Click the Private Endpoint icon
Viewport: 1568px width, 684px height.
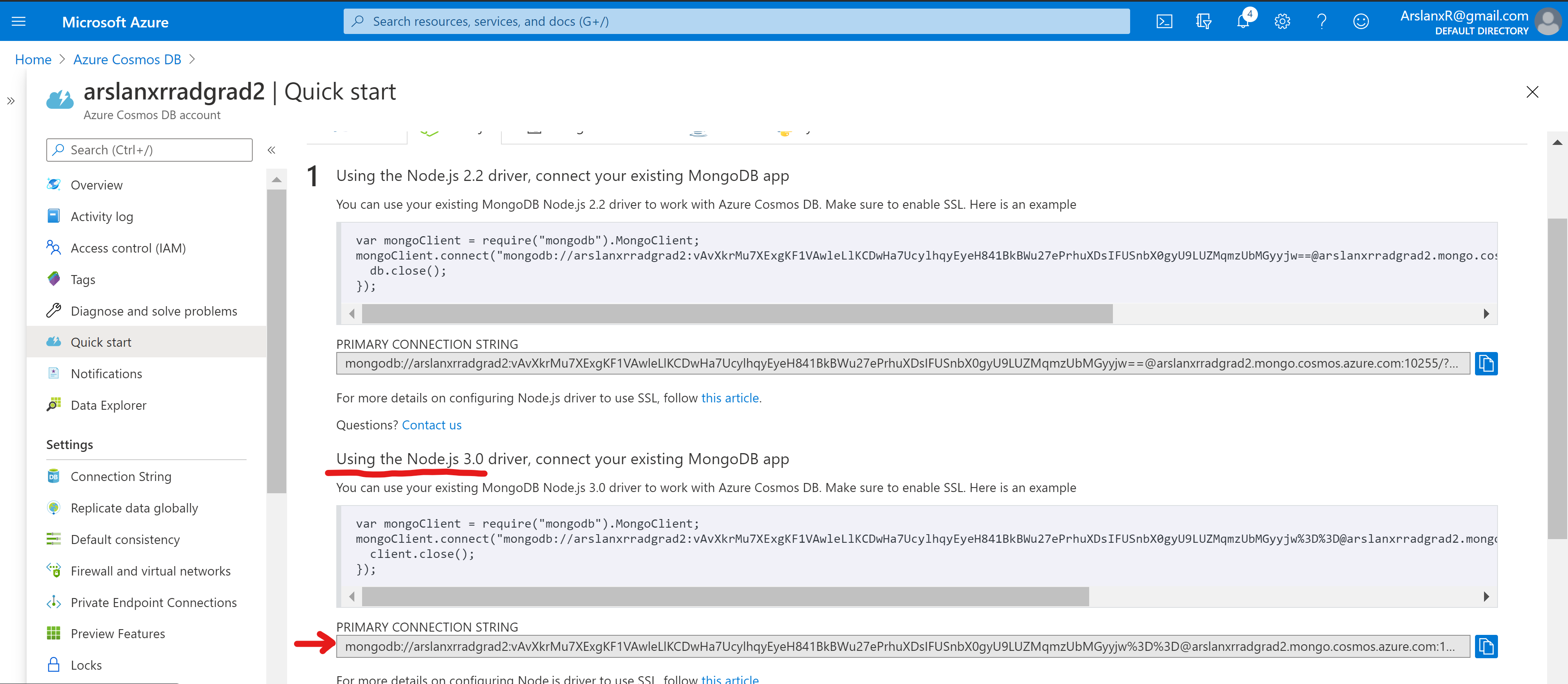pyautogui.click(x=54, y=602)
